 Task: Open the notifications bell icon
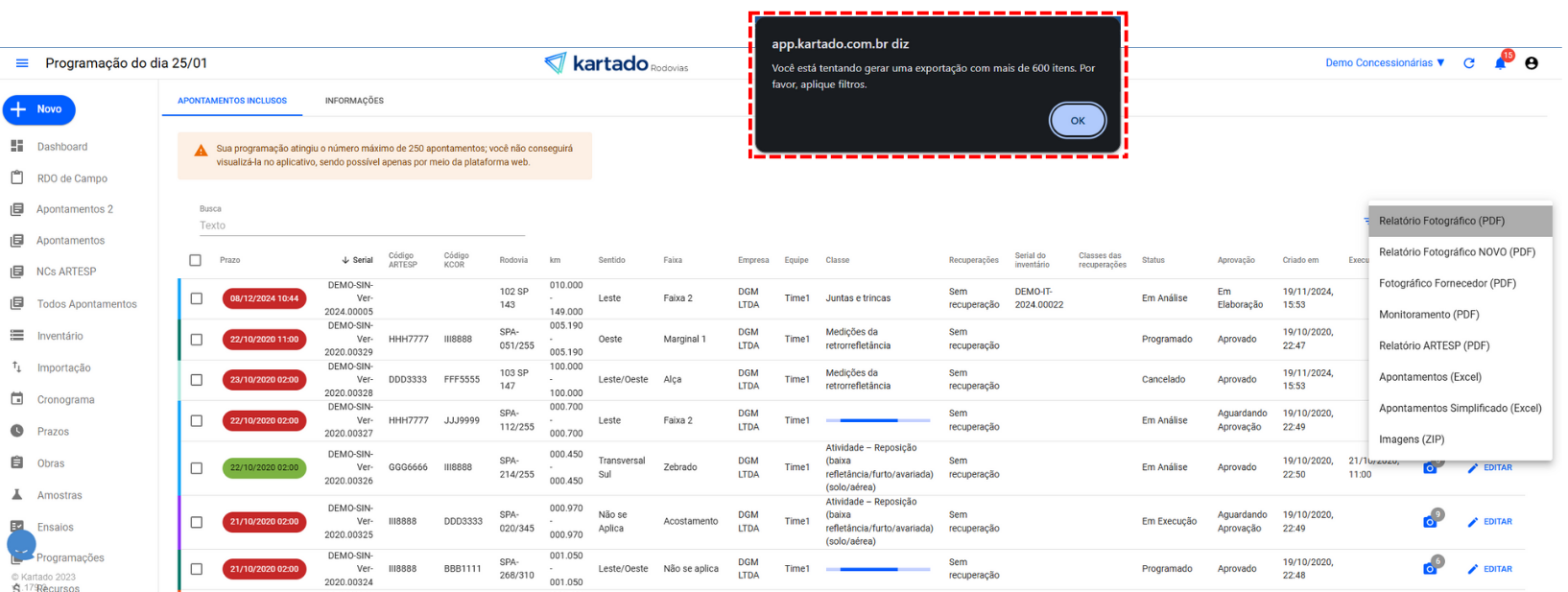[1500, 63]
